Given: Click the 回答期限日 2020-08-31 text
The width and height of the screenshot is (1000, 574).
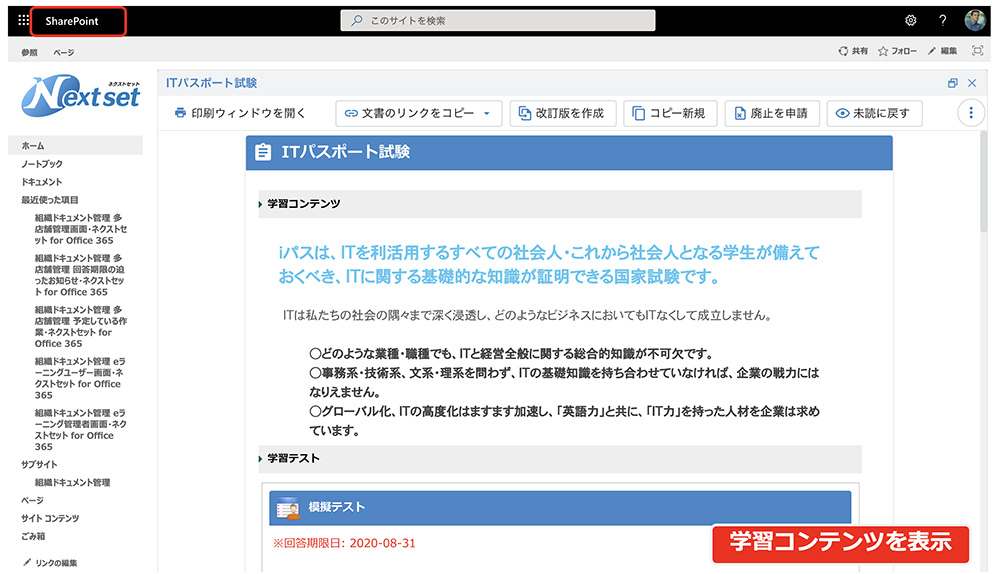Looking at the screenshot, I should coord(344,543).
